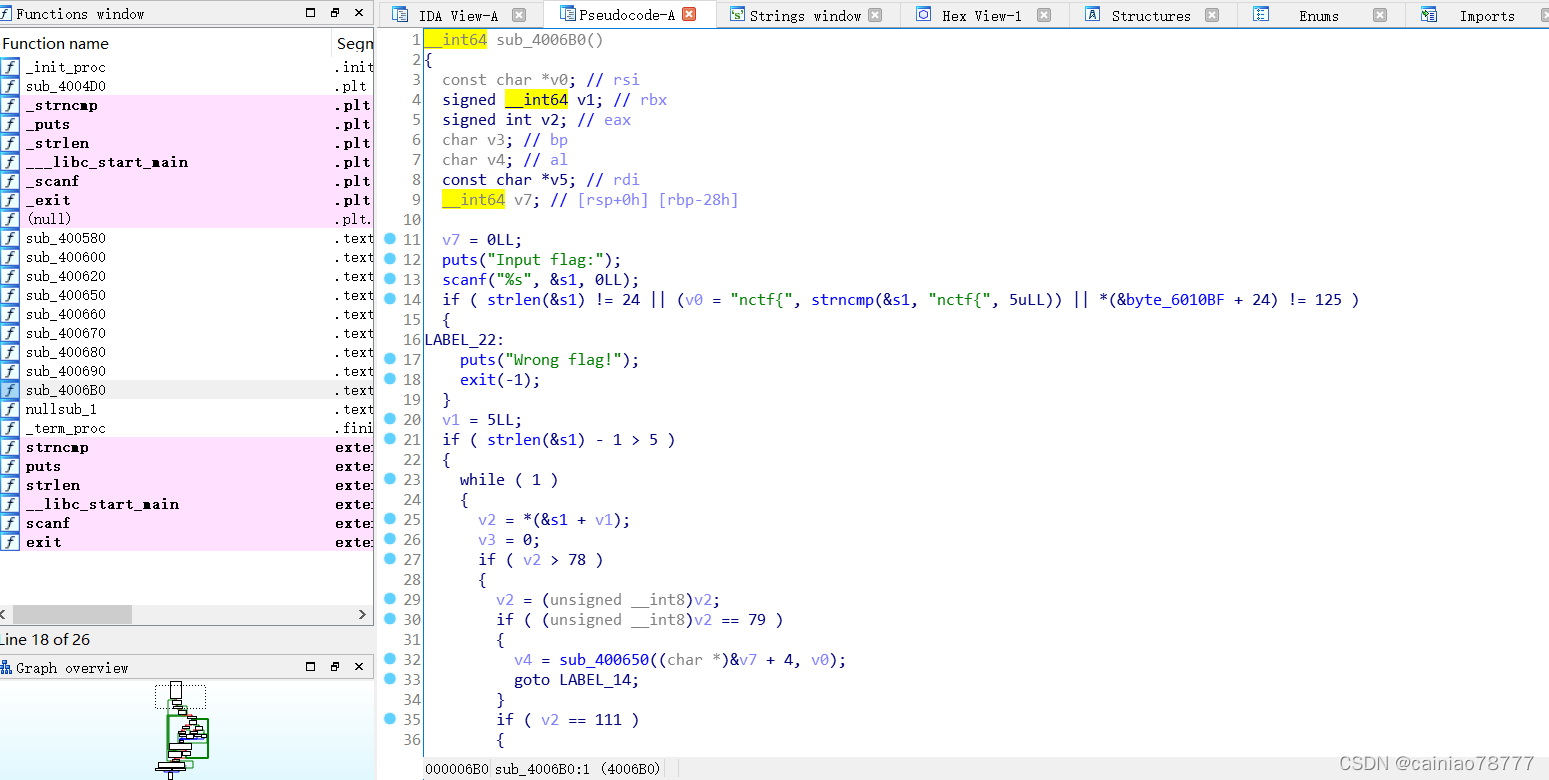The width and height of the screenshot is (1549, 780).
Task: Float the Graph overview panel
Action: [x=335, y=667]
